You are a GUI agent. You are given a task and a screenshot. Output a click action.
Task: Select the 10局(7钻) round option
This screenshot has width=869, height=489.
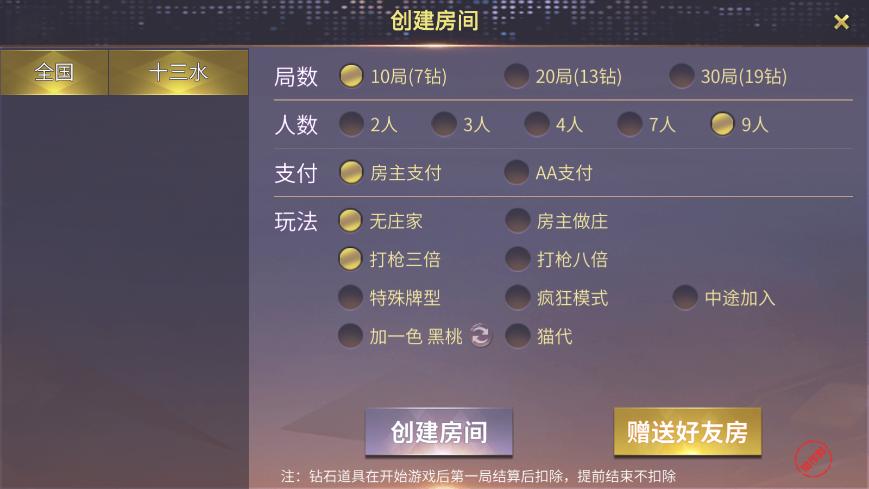tap(351, 76)
